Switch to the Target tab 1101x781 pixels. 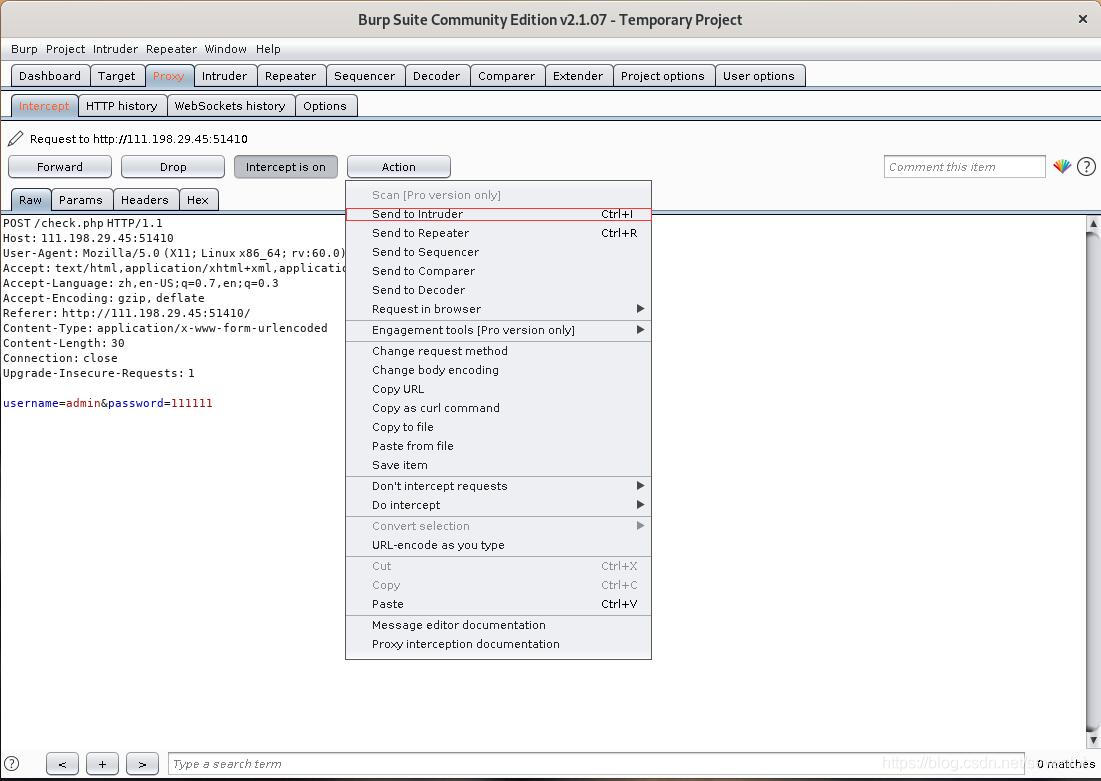click(117, 76)
